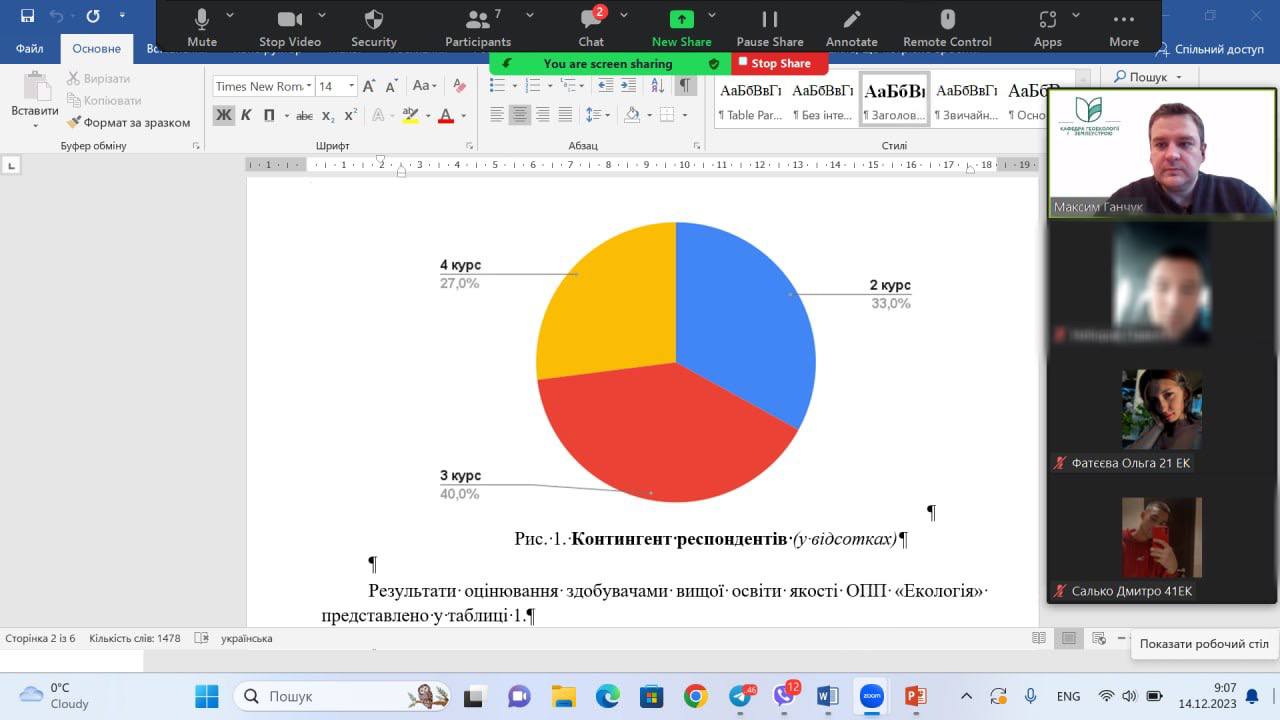The width and height of the screenshot is (1280, 720).
Task: Open the Файл menu tab
Action: point(30,48)
